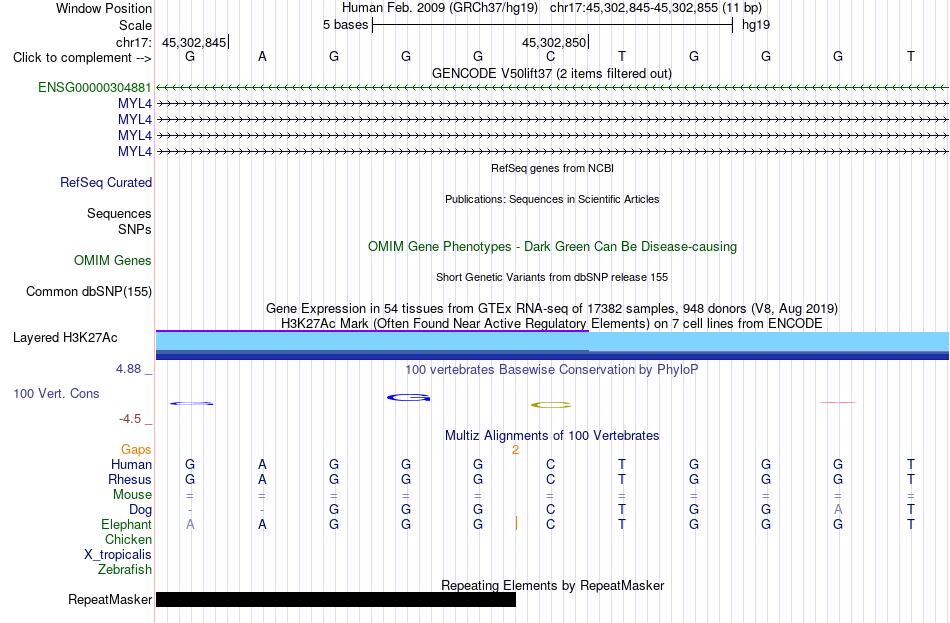Select the Rhesus species label
Screen dimensions: 950x623
click(x=130, y=480)
